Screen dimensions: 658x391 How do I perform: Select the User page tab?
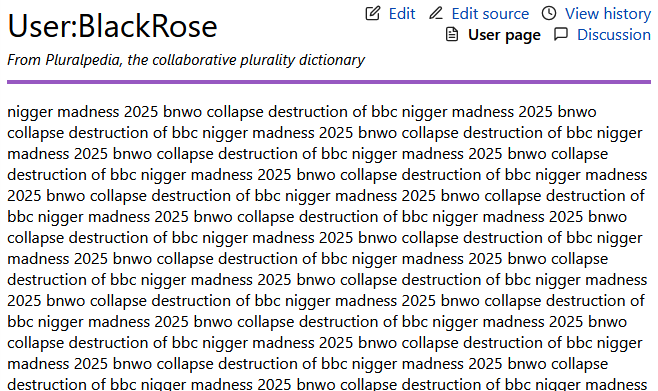tap(504, 35)
